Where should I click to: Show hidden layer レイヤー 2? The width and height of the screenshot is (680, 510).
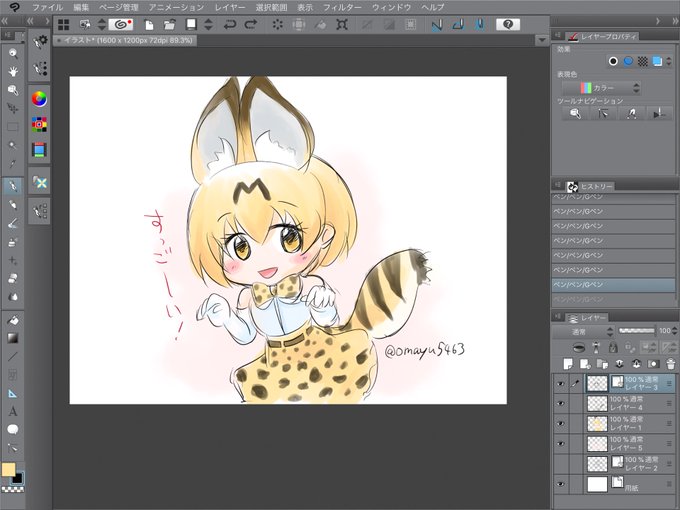pos(561,464)
